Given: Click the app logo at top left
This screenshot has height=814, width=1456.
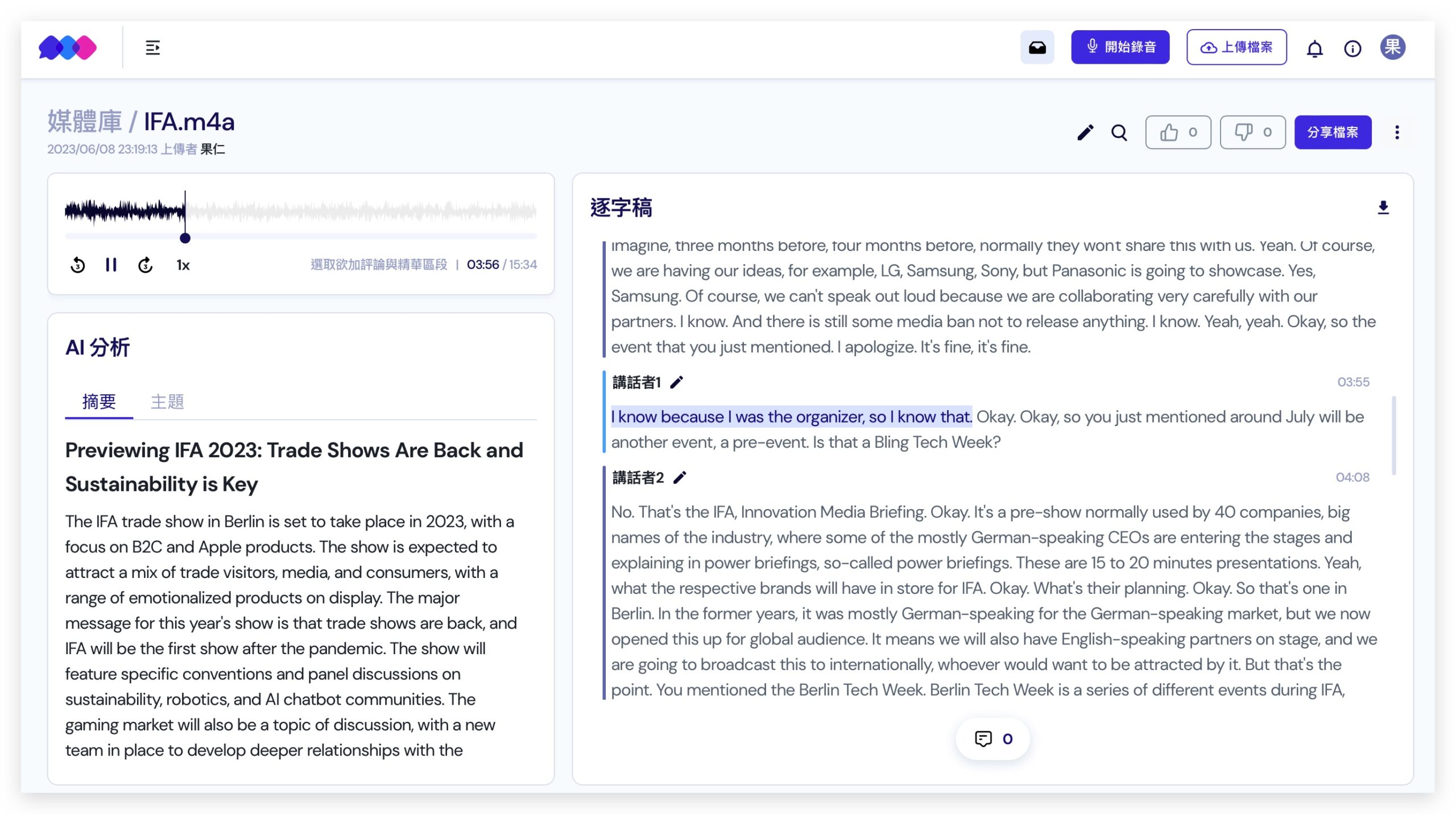Looking at the screenshot, I should click(68, 47).
